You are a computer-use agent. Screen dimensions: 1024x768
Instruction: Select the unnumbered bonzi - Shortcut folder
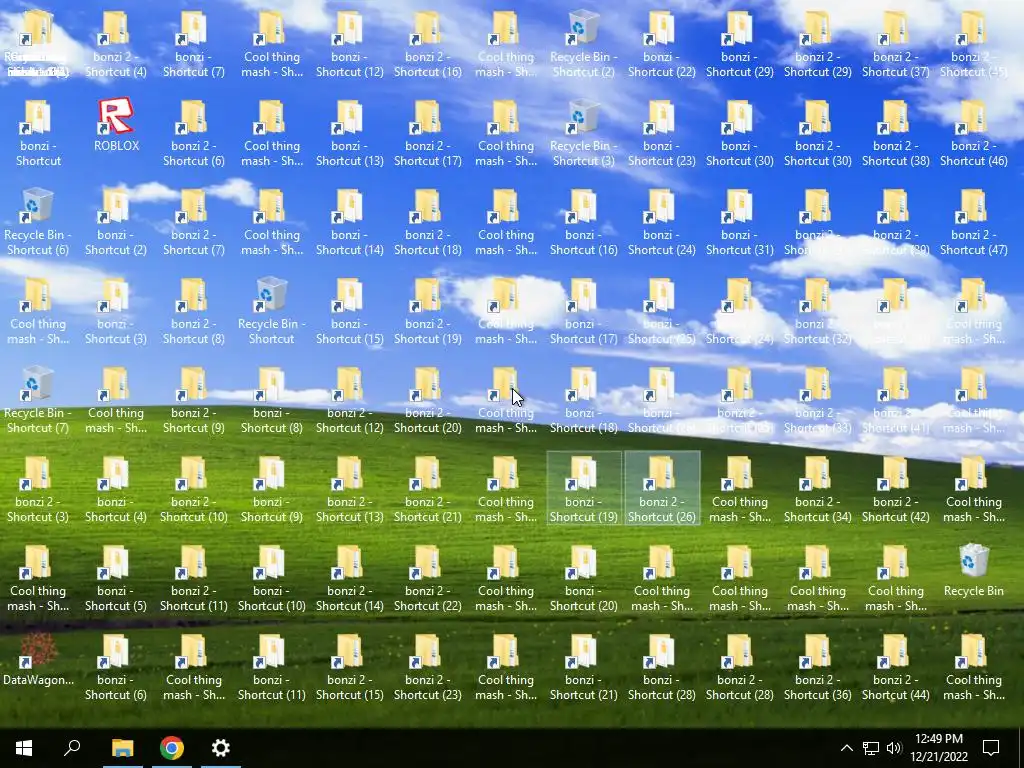click(x=38, y=133)
